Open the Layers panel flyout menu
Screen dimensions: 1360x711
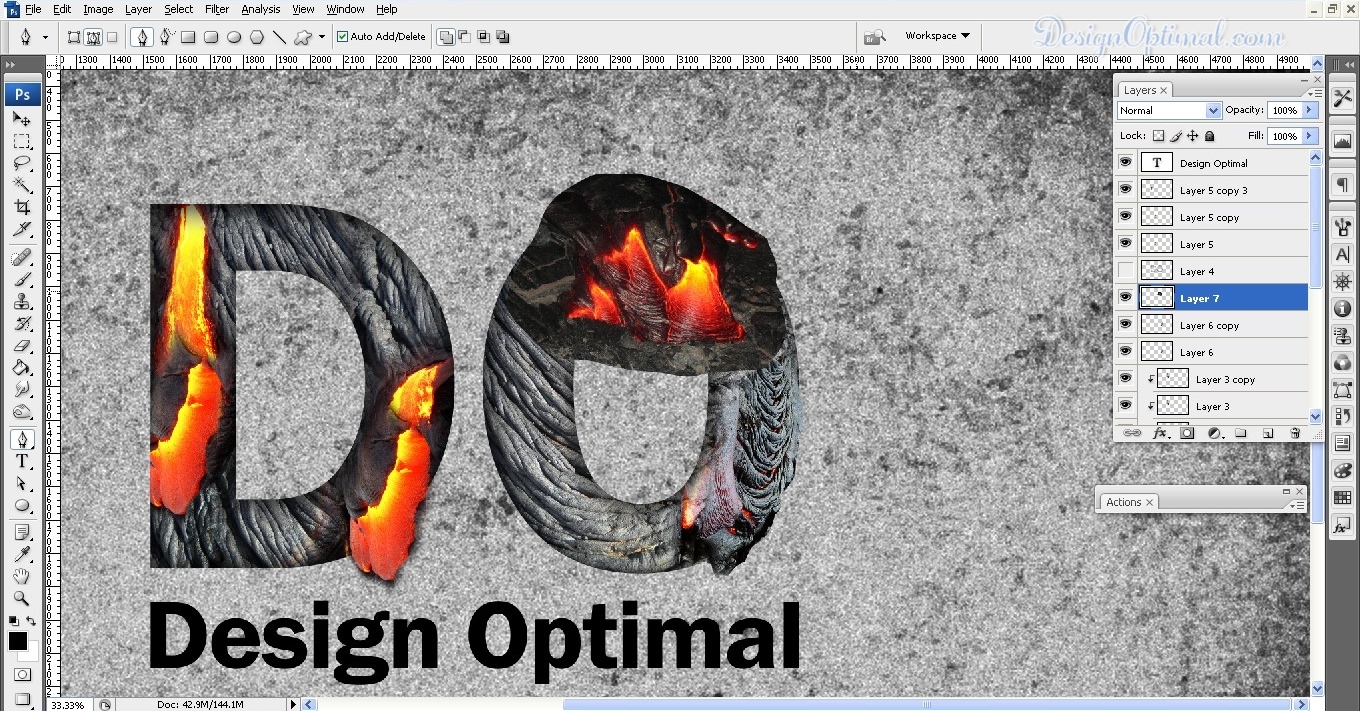coord(1315,92)
